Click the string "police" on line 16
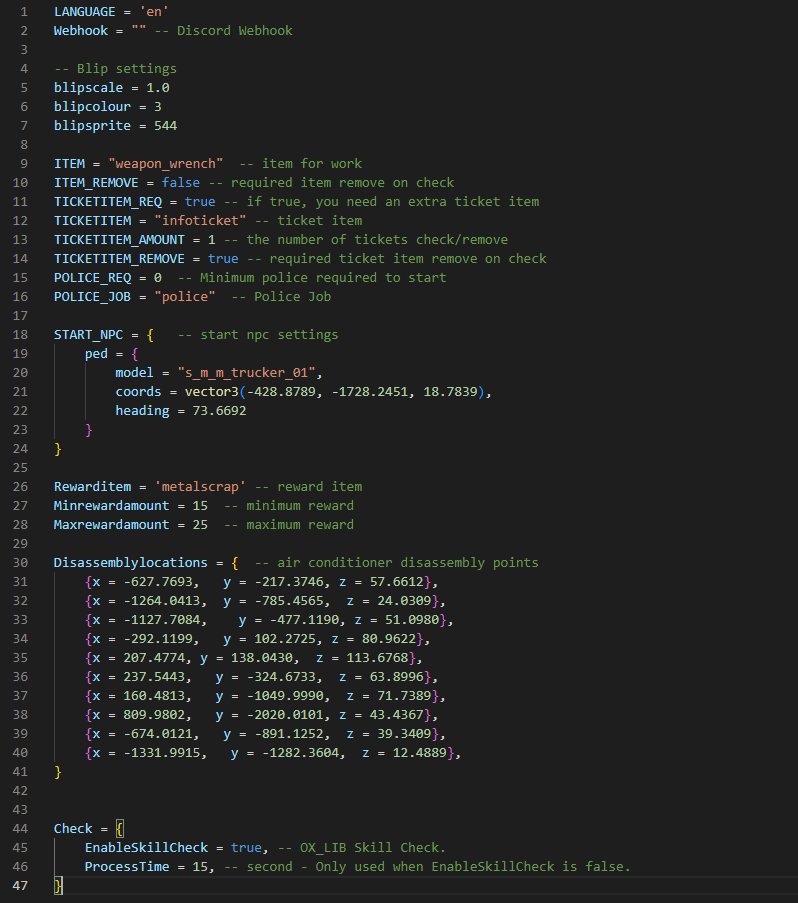Image resolution: width=798 pixels, height=903 pixels. click(x=185, y=297)
